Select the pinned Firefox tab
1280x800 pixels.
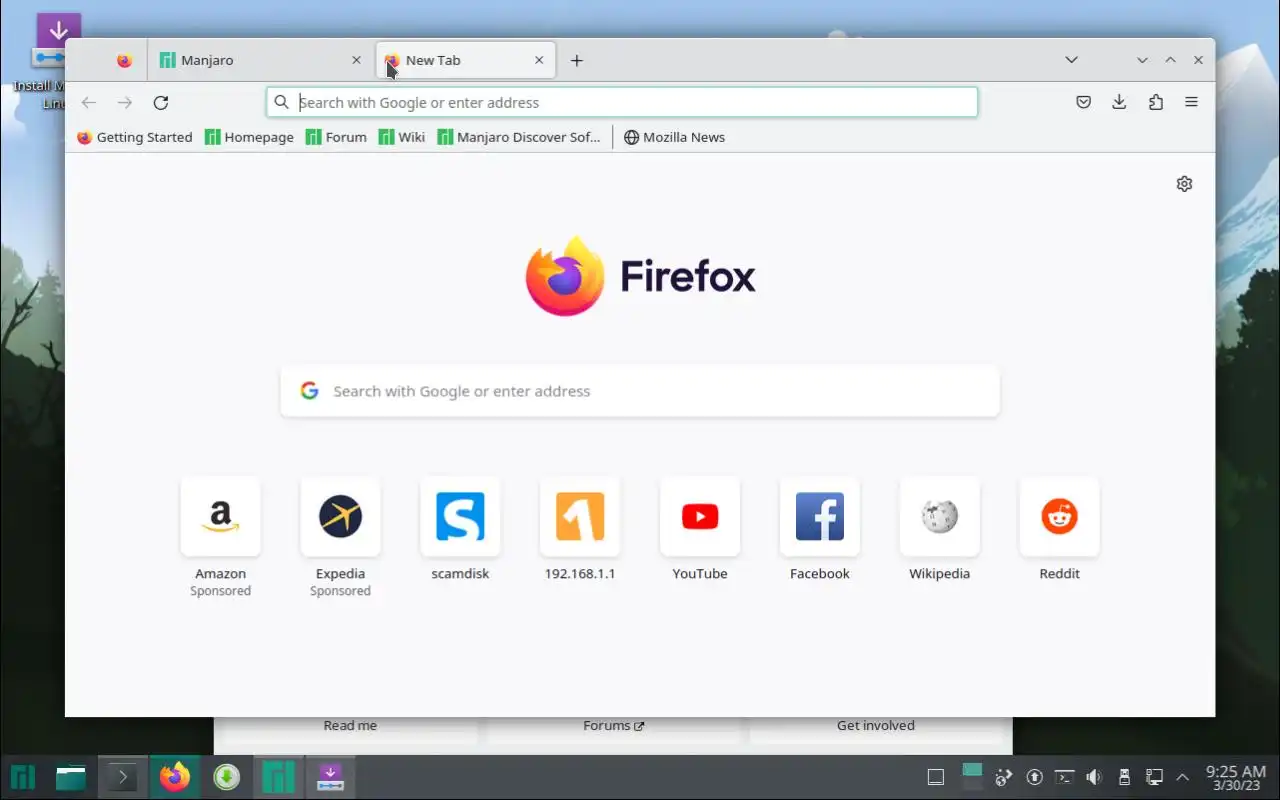pyautogui.click(x=124, y=60)
